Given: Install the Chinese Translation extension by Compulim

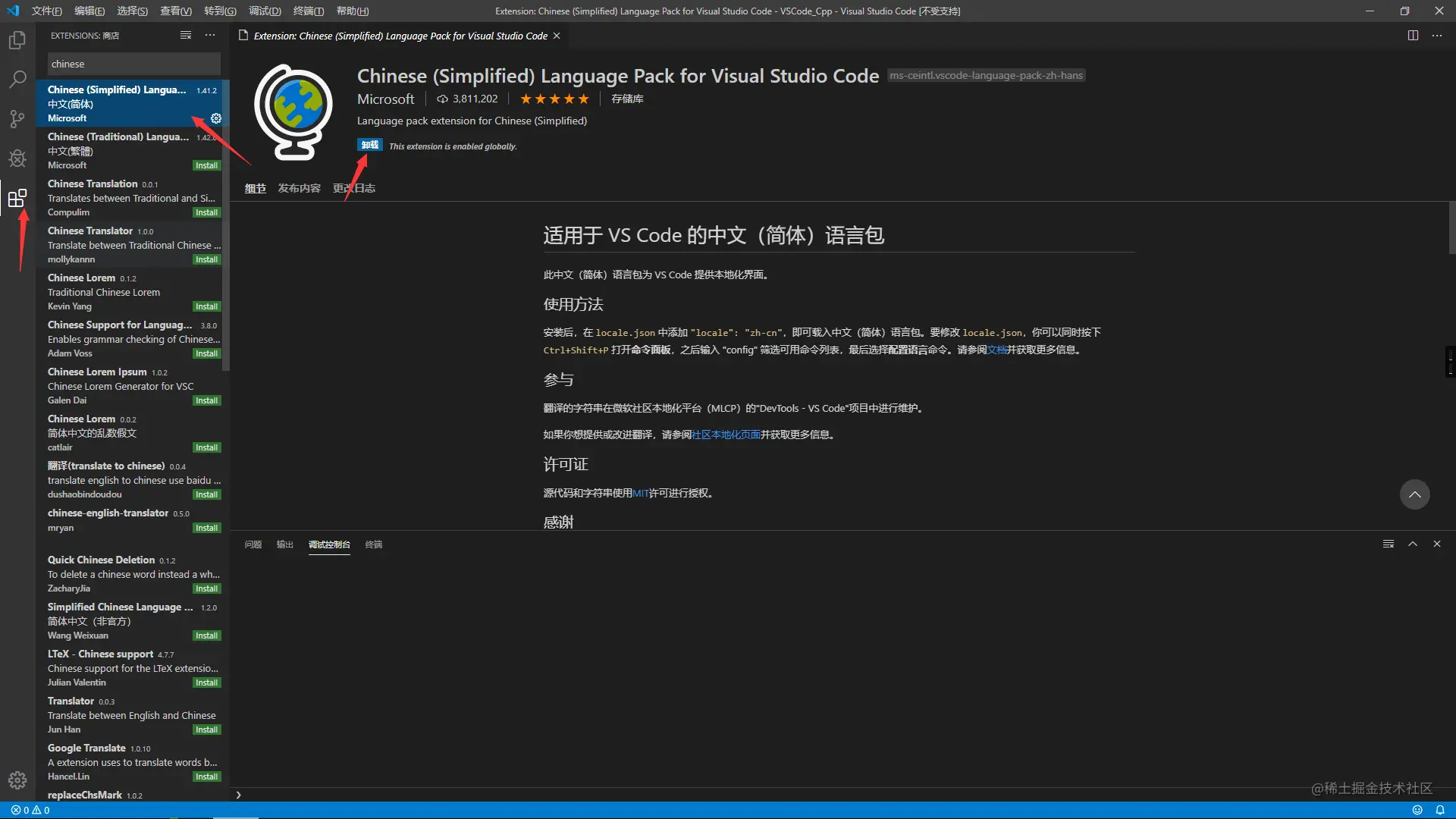Looking at the screenshot, I should tap(206, 212).
